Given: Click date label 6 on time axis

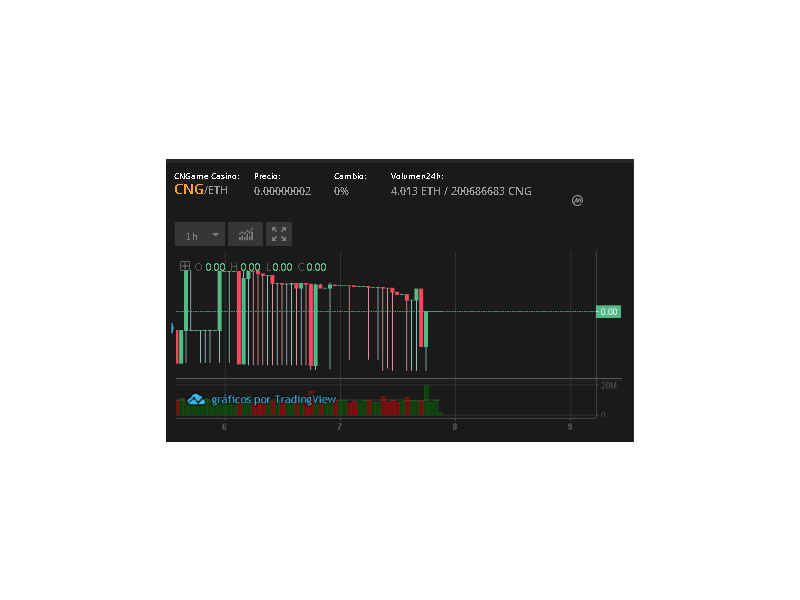Looking at the screenshot, I should pyautogui.click(x=224, y=427).
